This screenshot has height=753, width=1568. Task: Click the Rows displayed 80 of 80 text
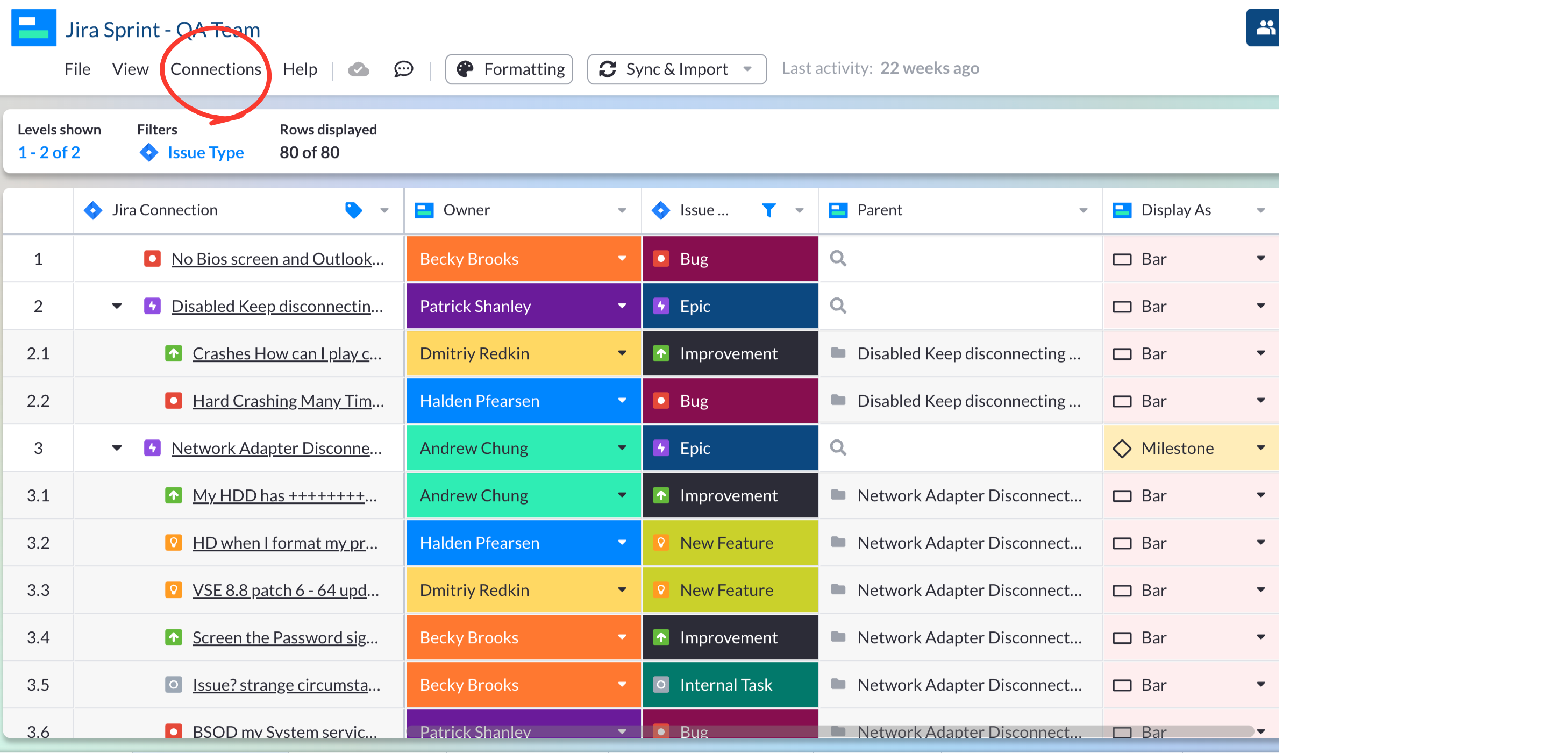click(328, 141)
